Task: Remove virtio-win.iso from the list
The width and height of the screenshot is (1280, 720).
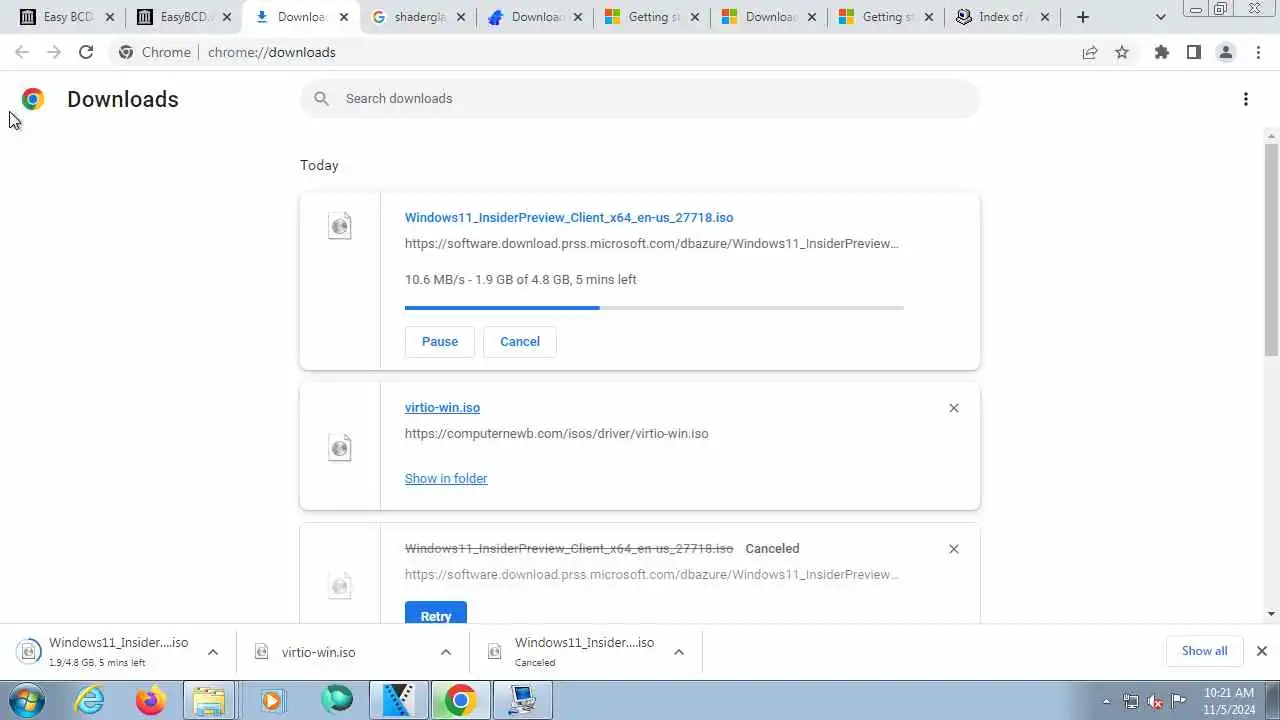Action: (x=954, y=408)
